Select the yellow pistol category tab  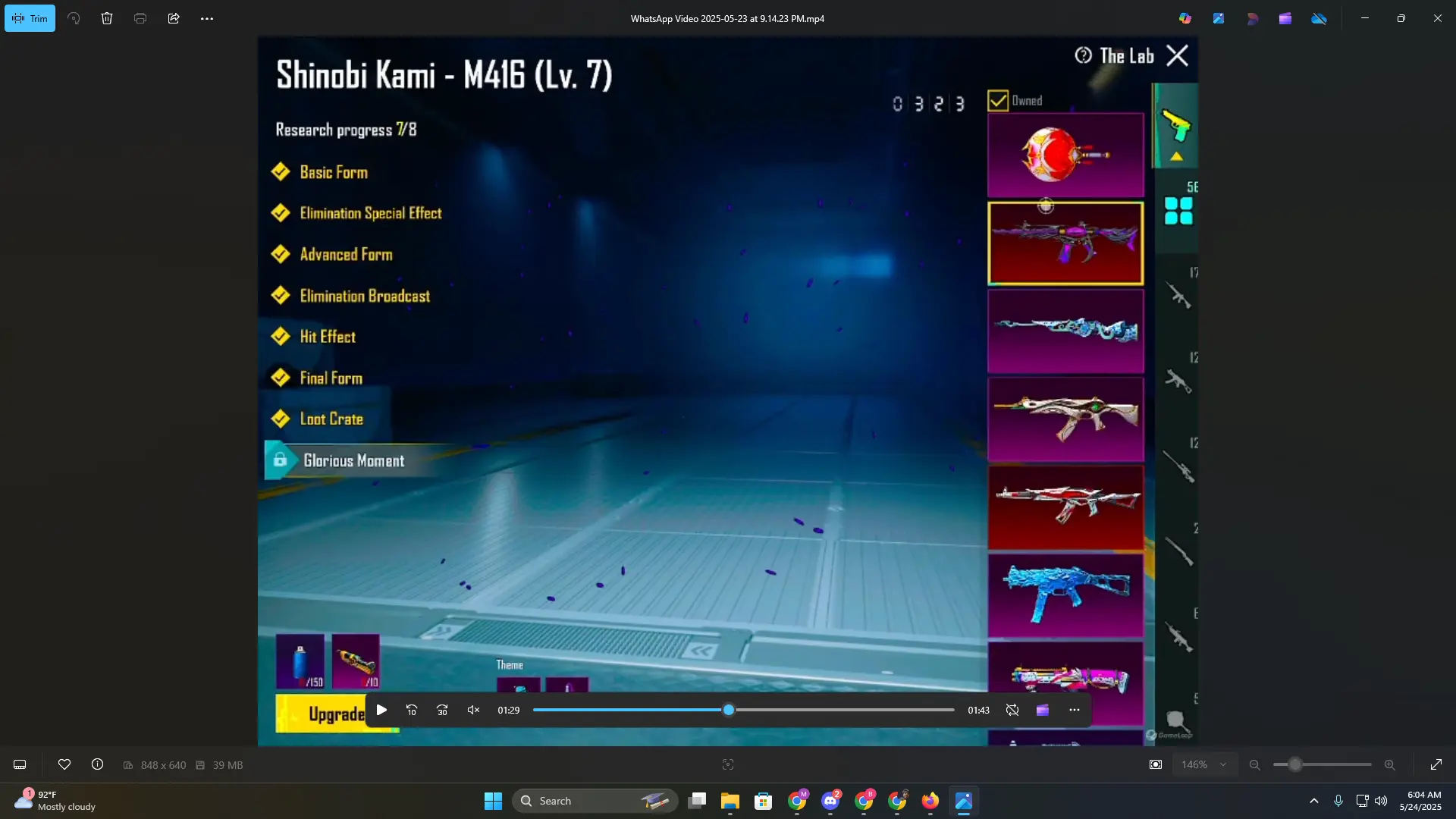[1176, 126]
